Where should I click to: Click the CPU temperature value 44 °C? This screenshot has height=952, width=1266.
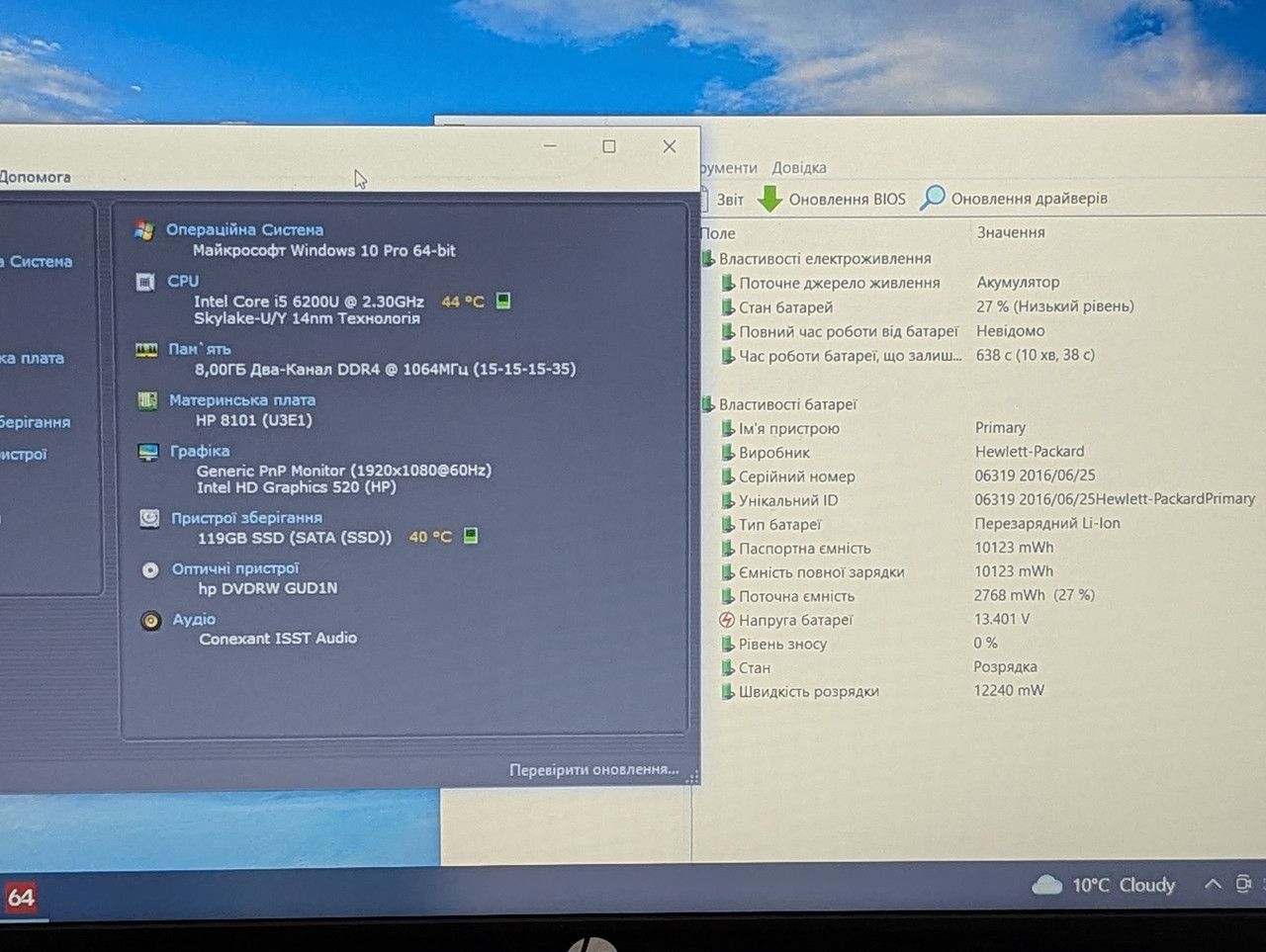click(x=463, y=302)
